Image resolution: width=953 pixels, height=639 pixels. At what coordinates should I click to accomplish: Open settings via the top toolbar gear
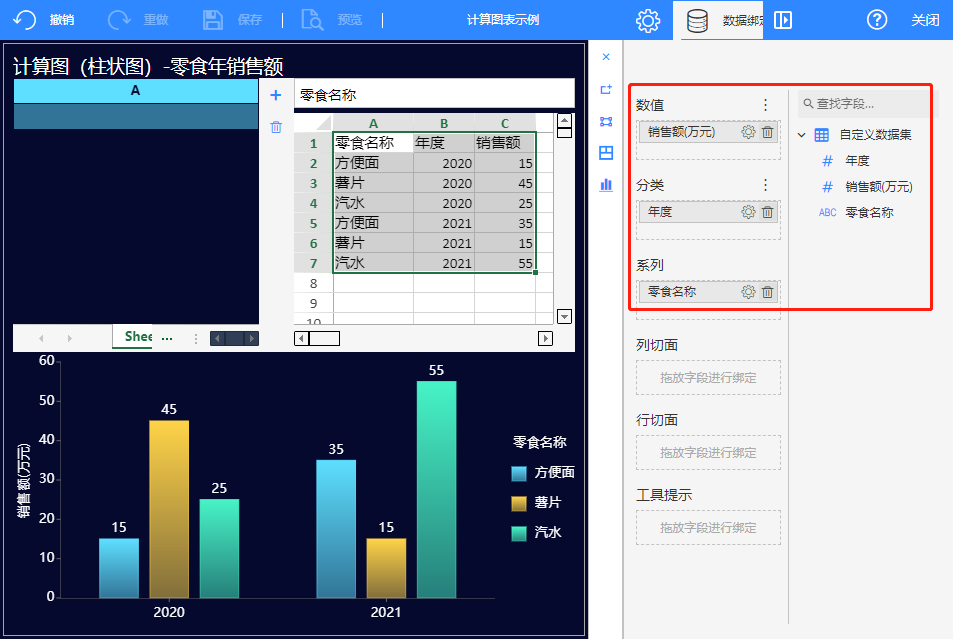pyautogui.click(x=648, y=20)
